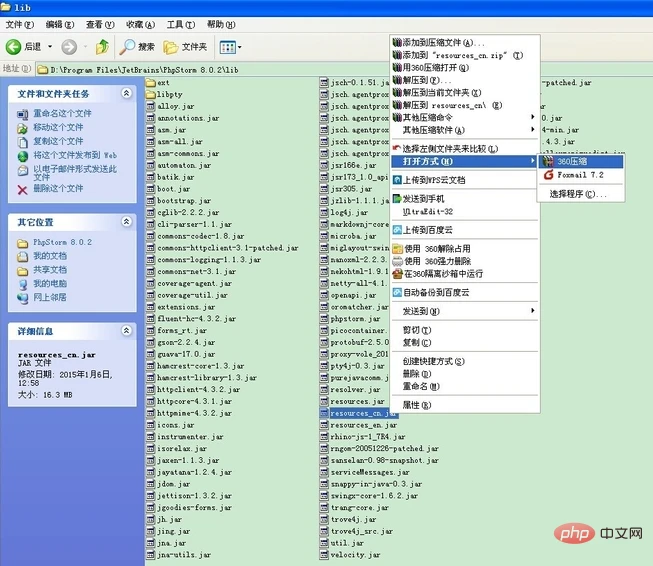
Task: Click 移动这个文件 task link
Action: 58,127
